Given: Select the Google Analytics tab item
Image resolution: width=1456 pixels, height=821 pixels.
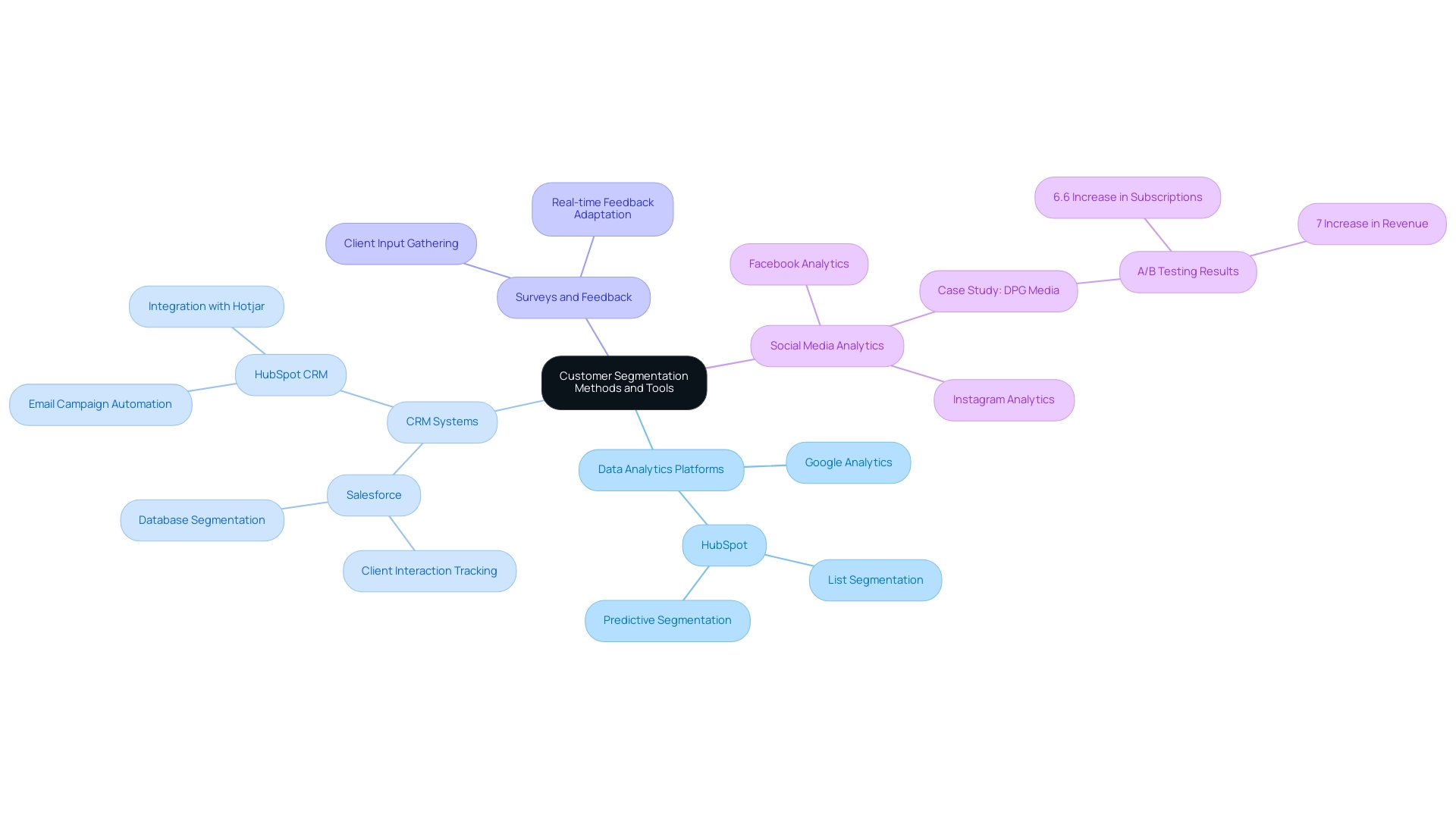Looking at the screenshot, I should (849, 462).
